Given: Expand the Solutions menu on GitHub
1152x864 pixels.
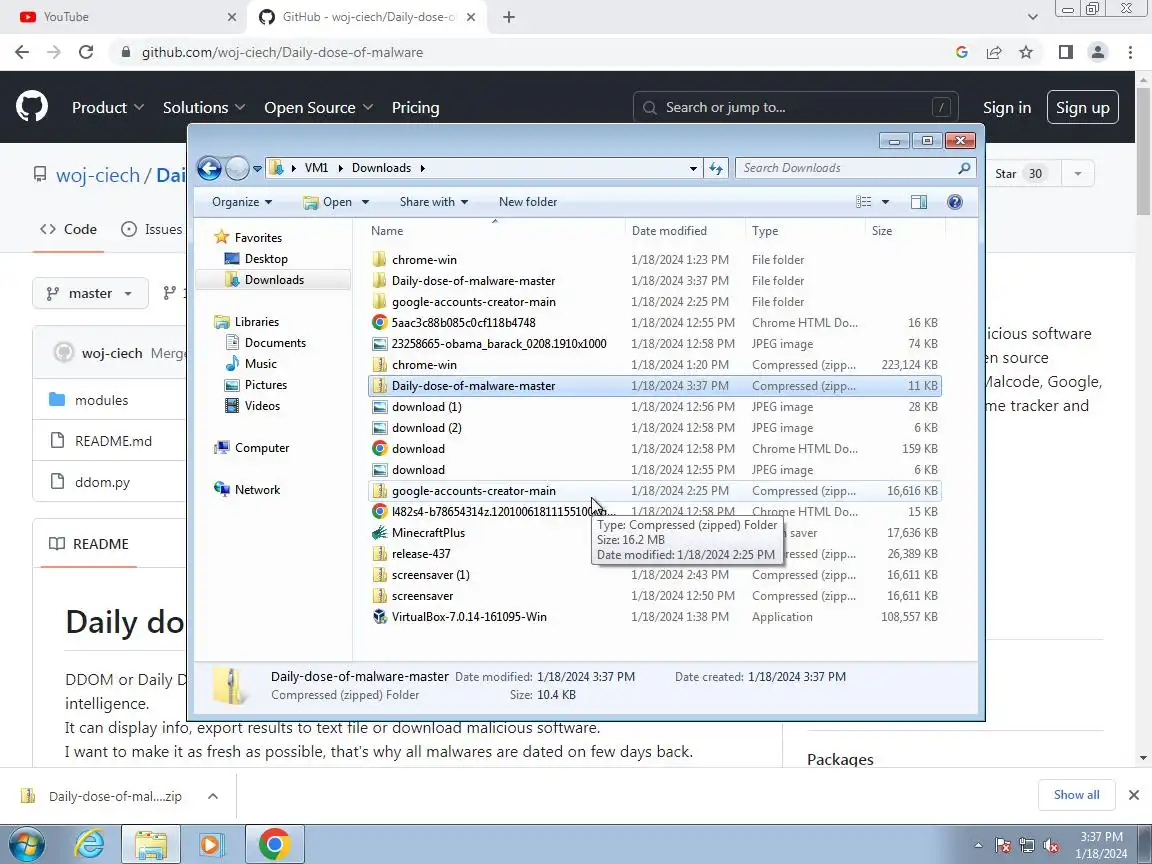Looking at the screenshot, I should point(204,107).
